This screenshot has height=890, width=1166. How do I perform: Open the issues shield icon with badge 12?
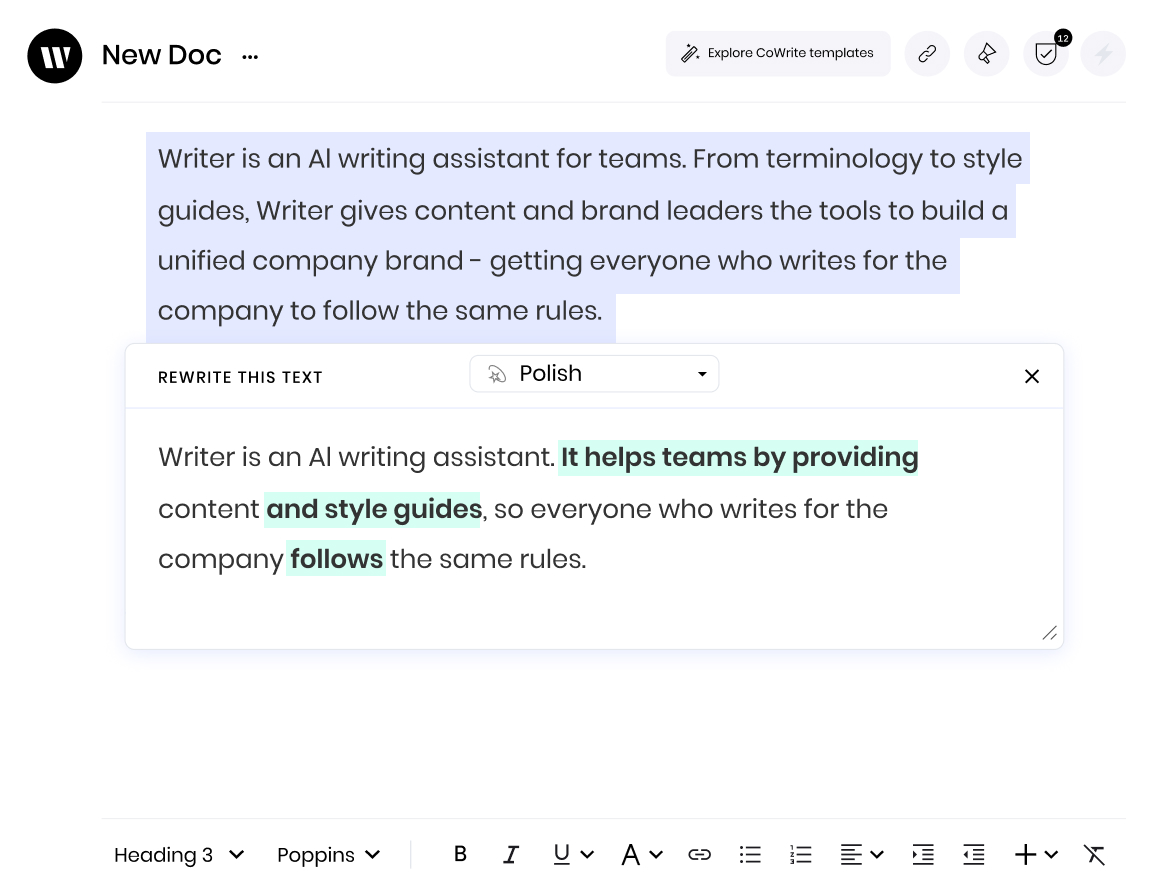pyautogui.click(x=1046, y=54)
